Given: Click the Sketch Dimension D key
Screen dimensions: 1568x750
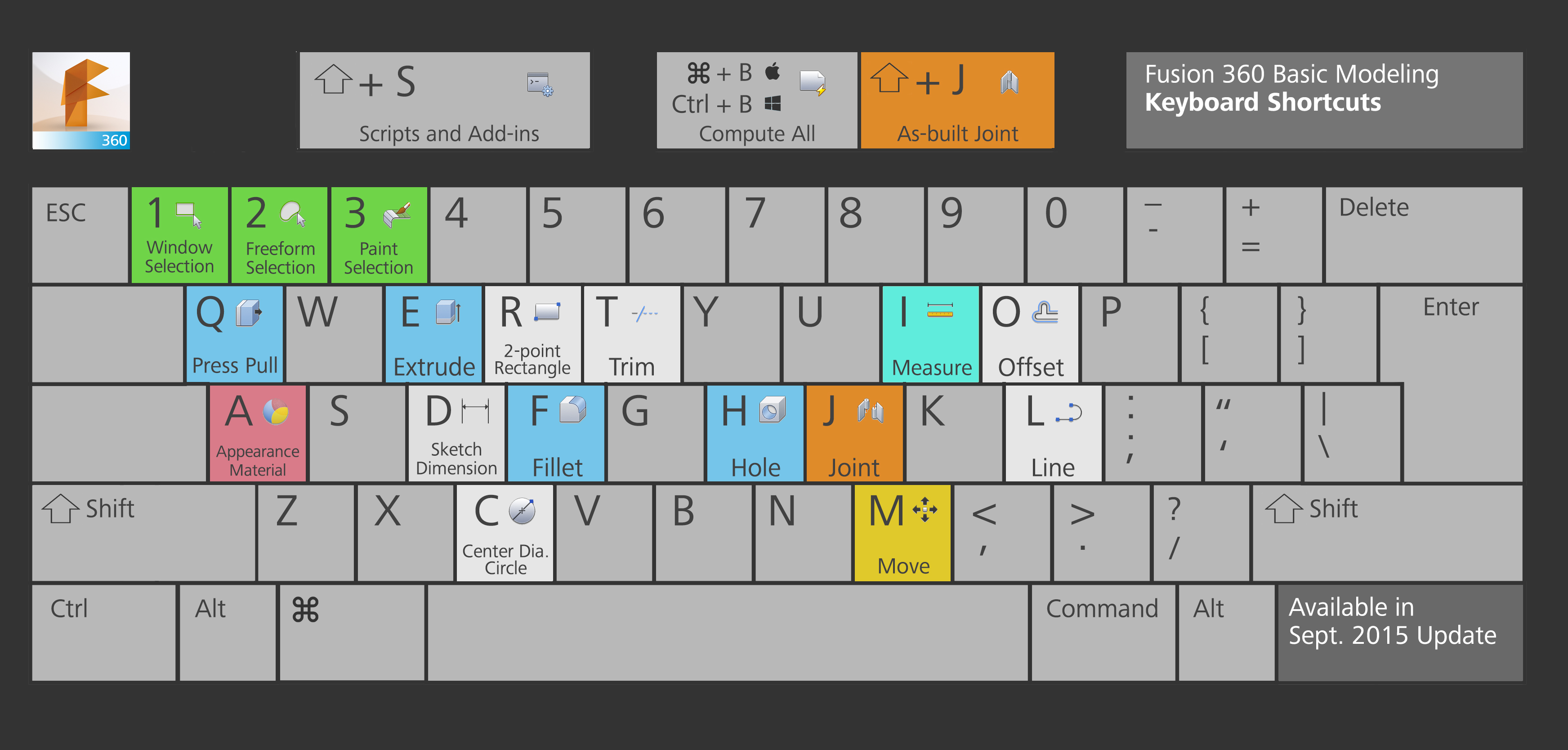Looking at the screenshot, I should 456,433.
